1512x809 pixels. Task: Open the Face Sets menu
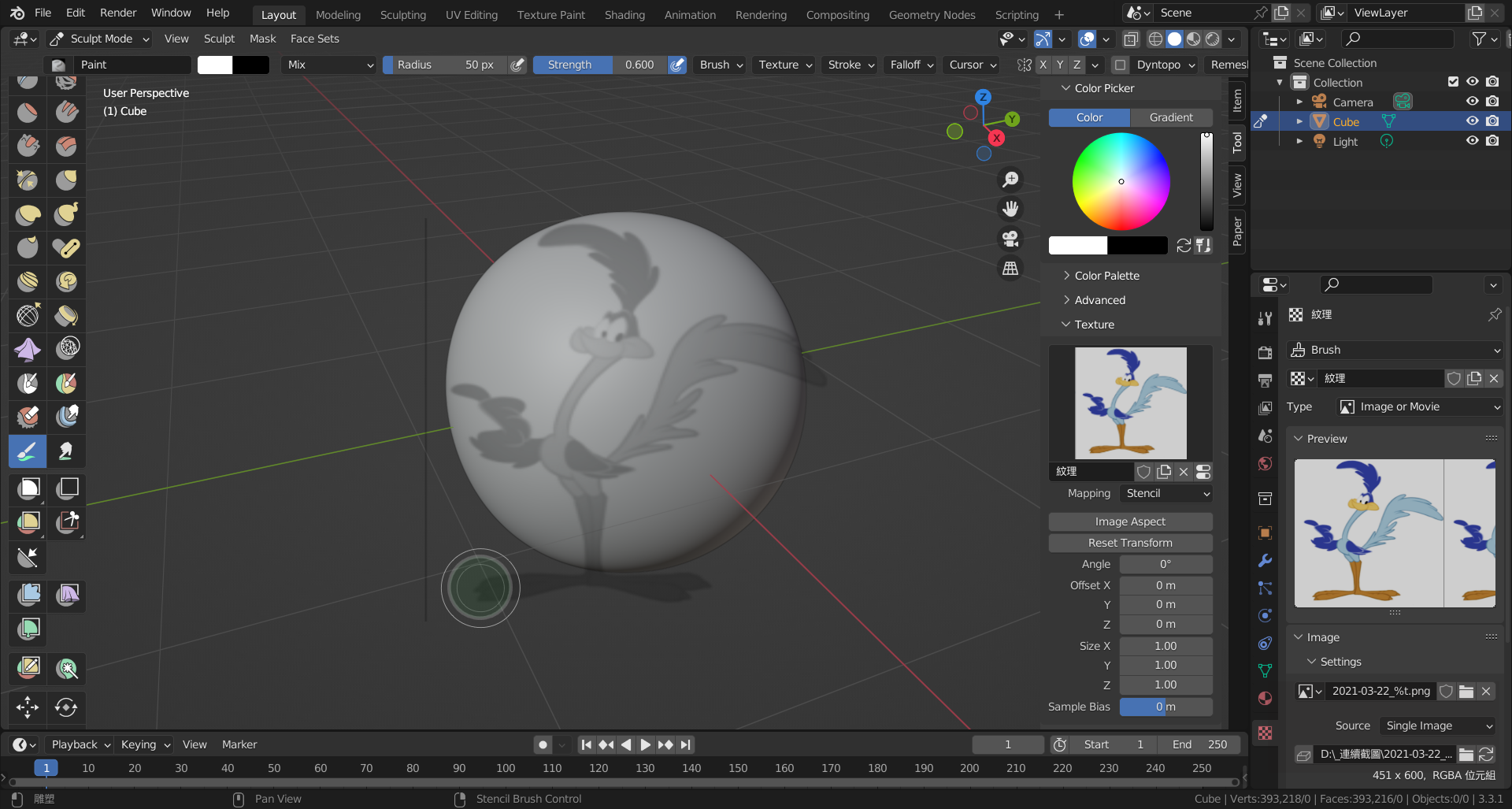(x=314, y=39)
